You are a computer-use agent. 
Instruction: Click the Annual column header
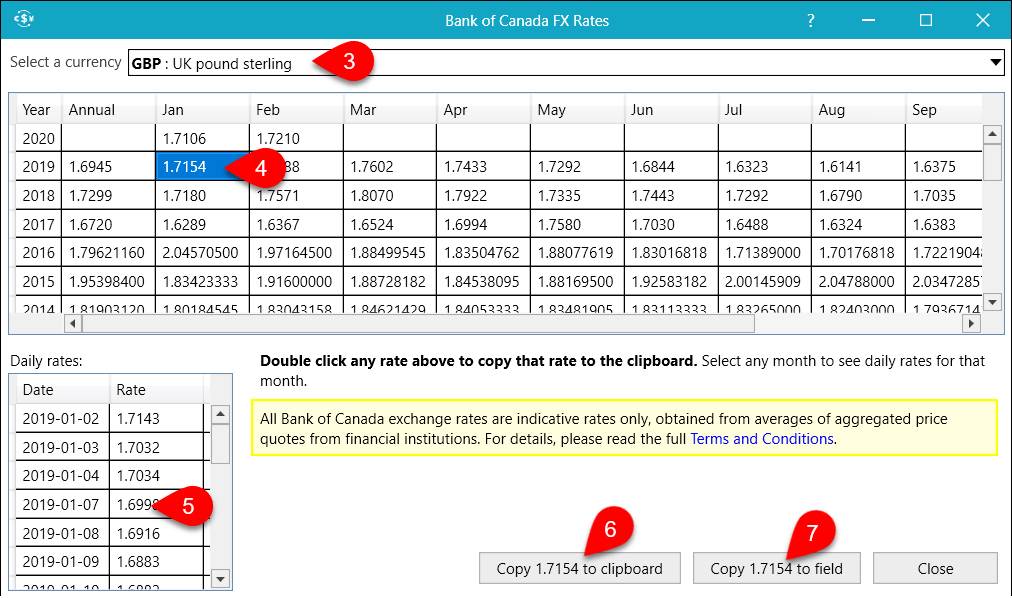point(108,110)
